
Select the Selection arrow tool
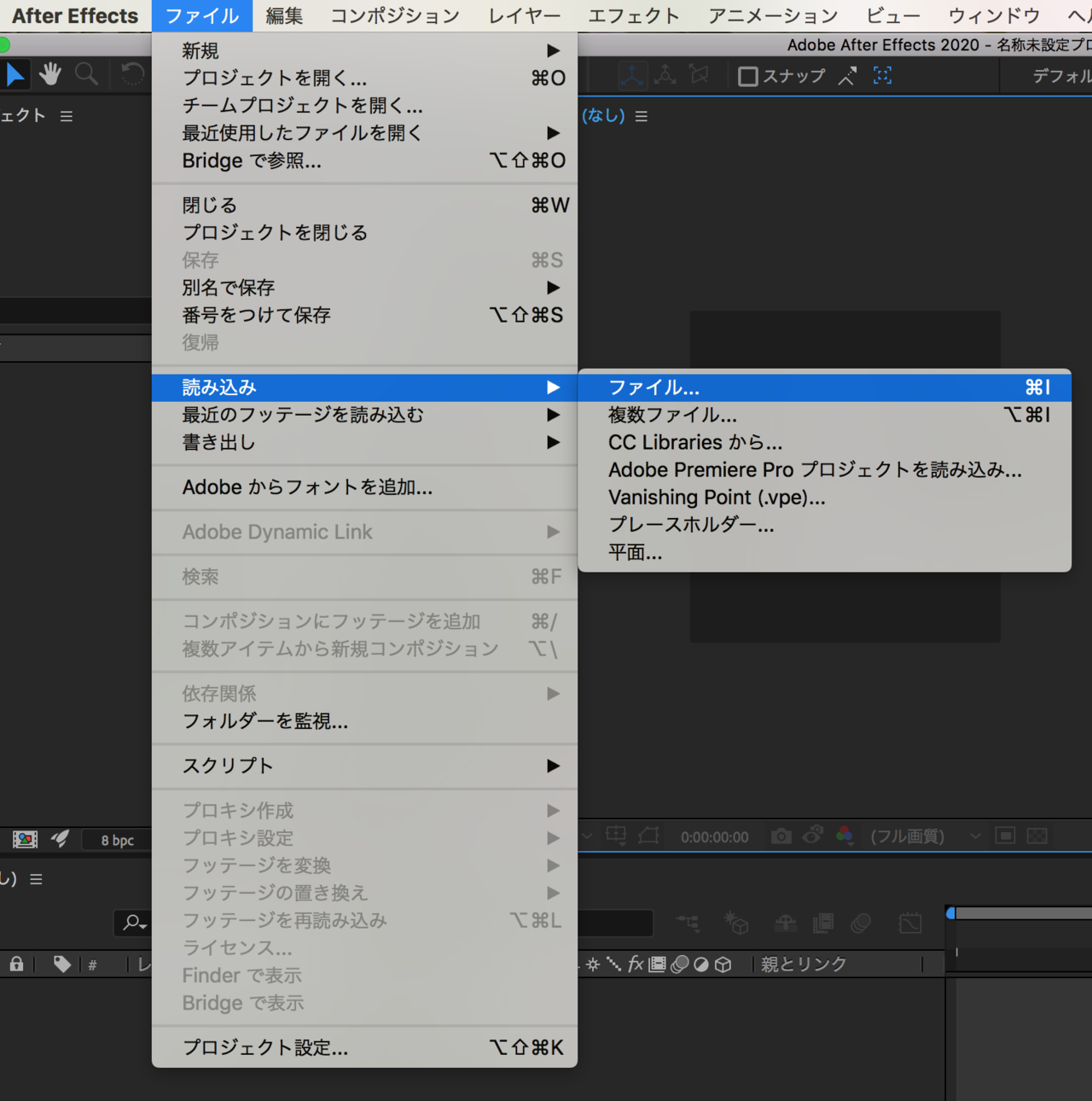(x=15, y=75)
